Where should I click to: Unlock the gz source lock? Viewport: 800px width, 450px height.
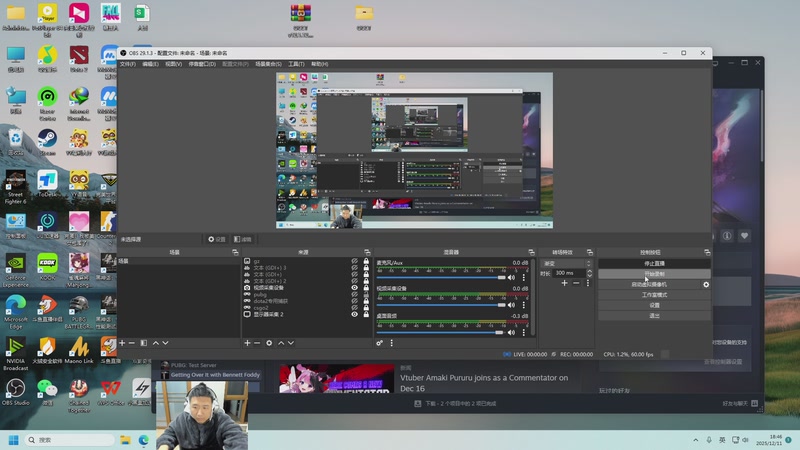click(366, 261)
